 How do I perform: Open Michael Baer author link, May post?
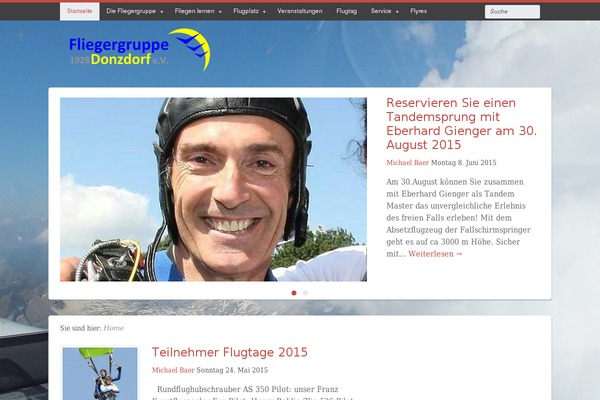tap(173, 370)
